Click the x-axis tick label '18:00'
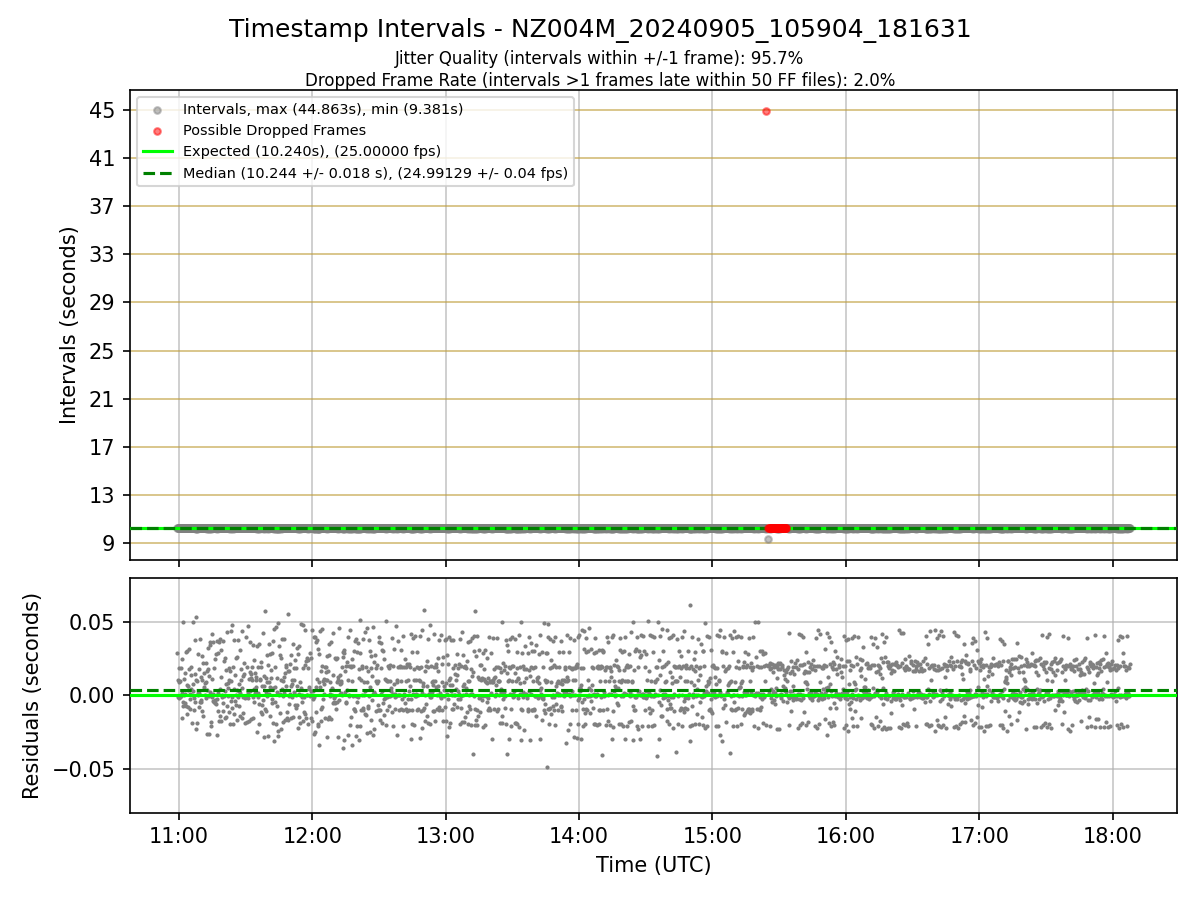This screenshot has width=1200, height=900. coord(1112,834)
